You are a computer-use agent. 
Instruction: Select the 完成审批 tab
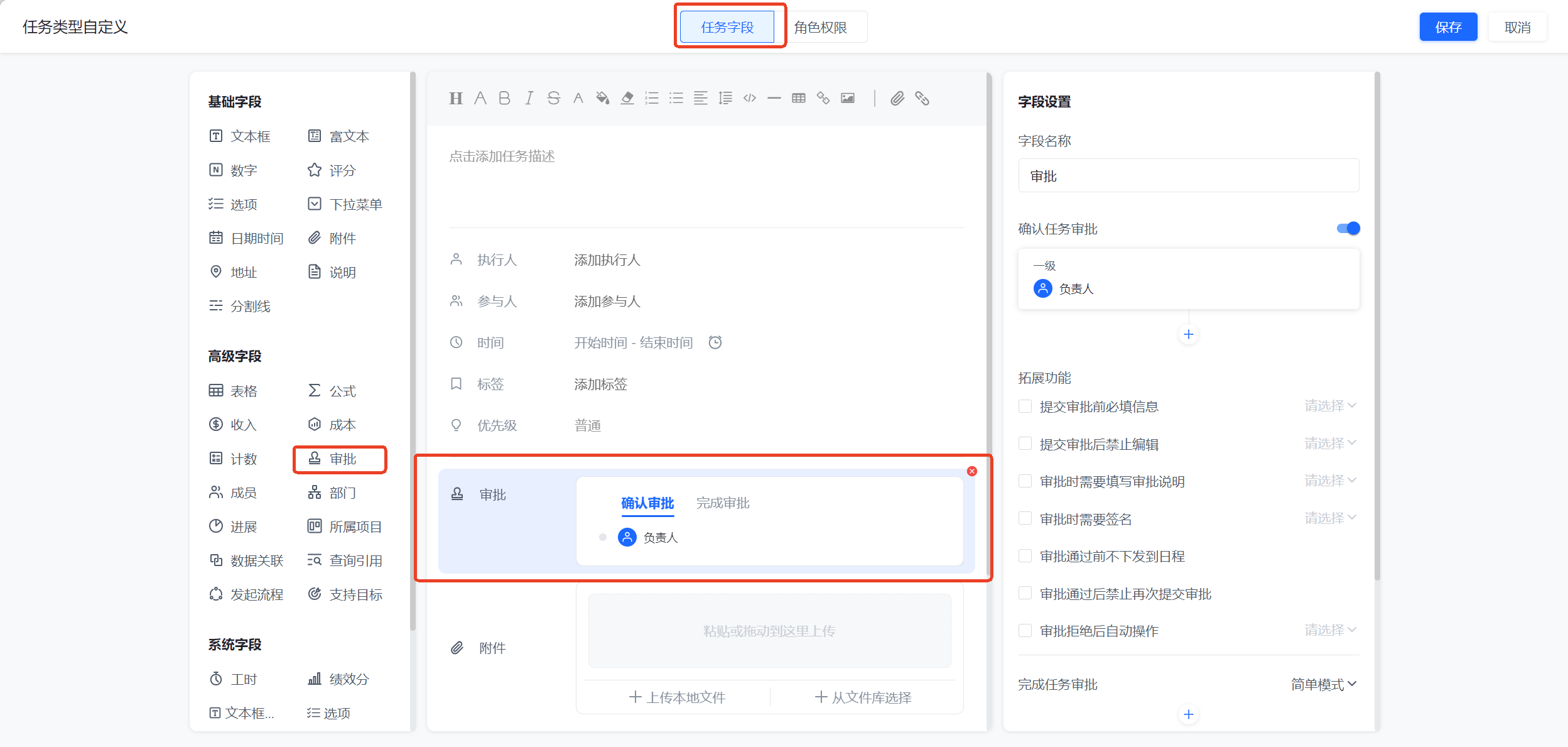tap(723, 503)
